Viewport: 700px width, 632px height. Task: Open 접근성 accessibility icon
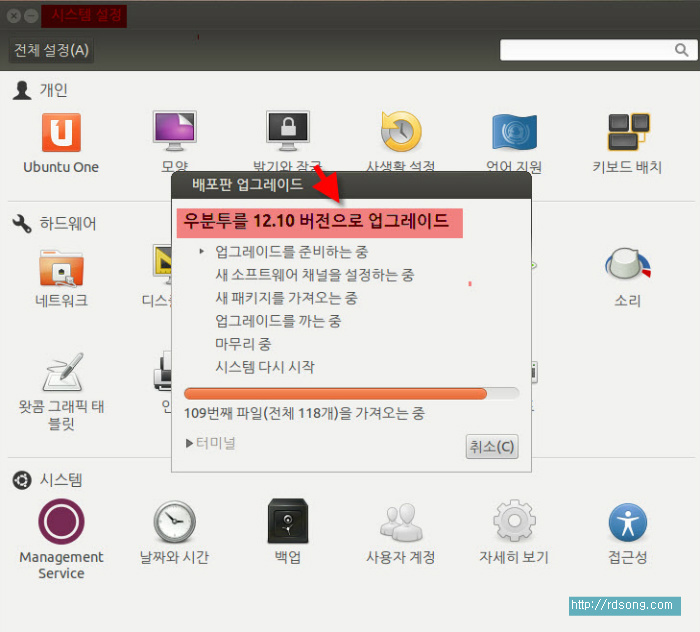628,523
